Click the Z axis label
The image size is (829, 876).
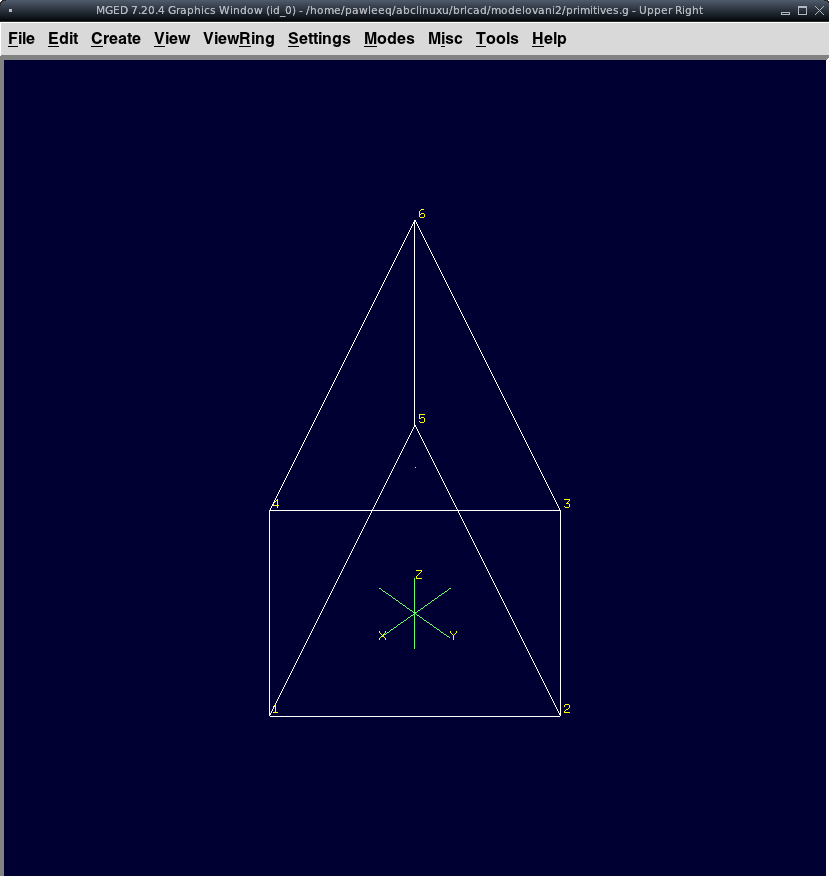[x=418, y=574]
